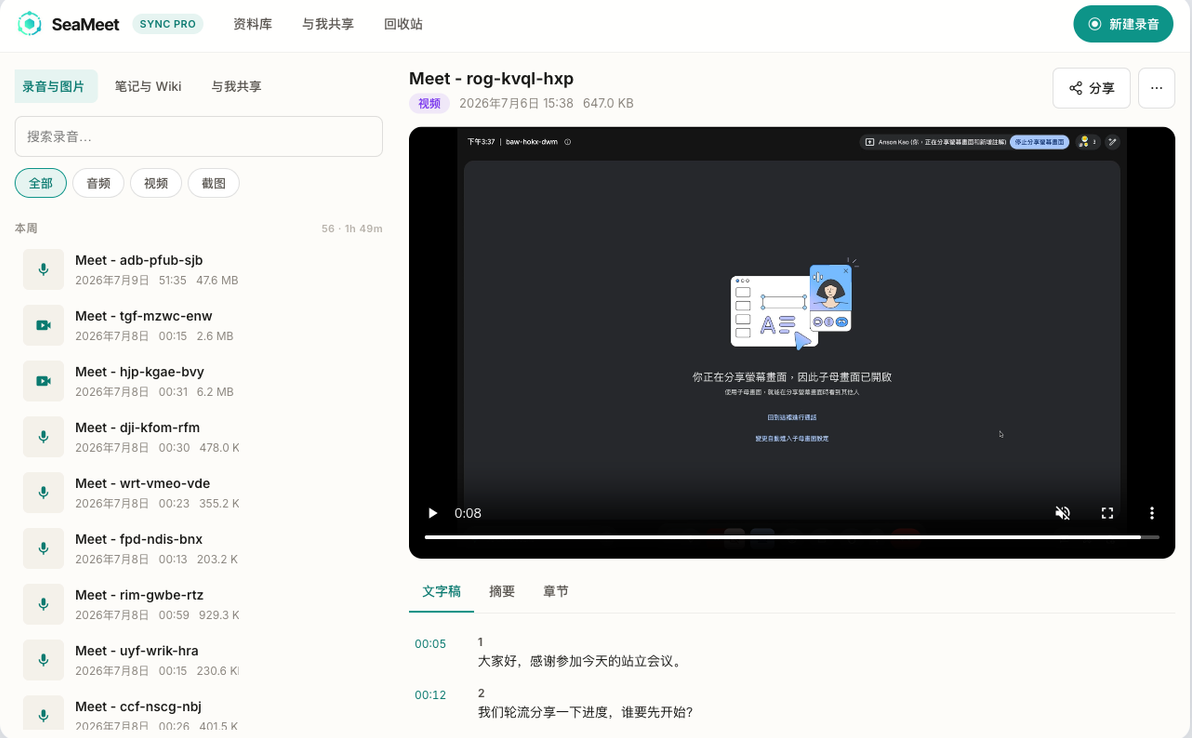This screenshot has height=738, width=1192.
Task: Play the video
Action: pos(433,513)
